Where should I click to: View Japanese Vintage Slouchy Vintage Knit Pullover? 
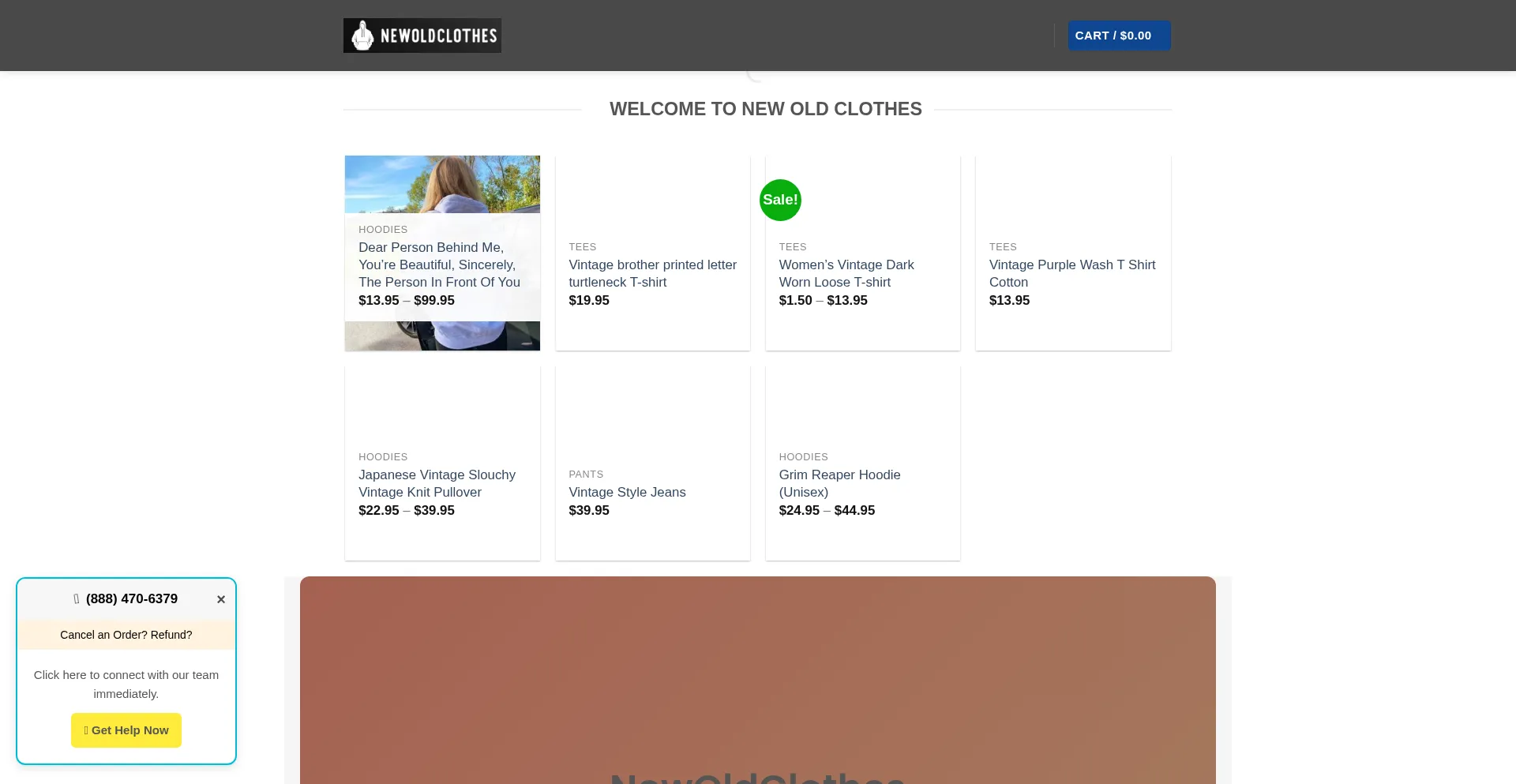tap(437, 483)
